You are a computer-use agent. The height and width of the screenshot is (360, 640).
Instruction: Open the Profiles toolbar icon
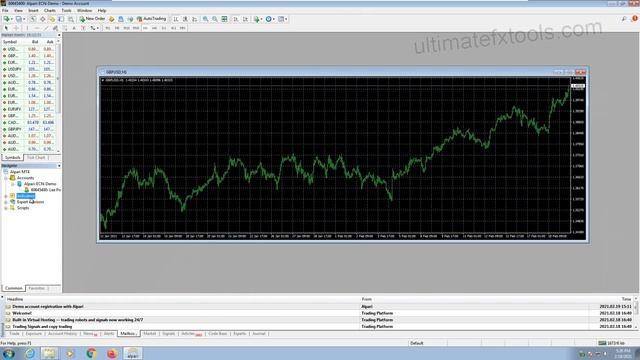(19, 19)
